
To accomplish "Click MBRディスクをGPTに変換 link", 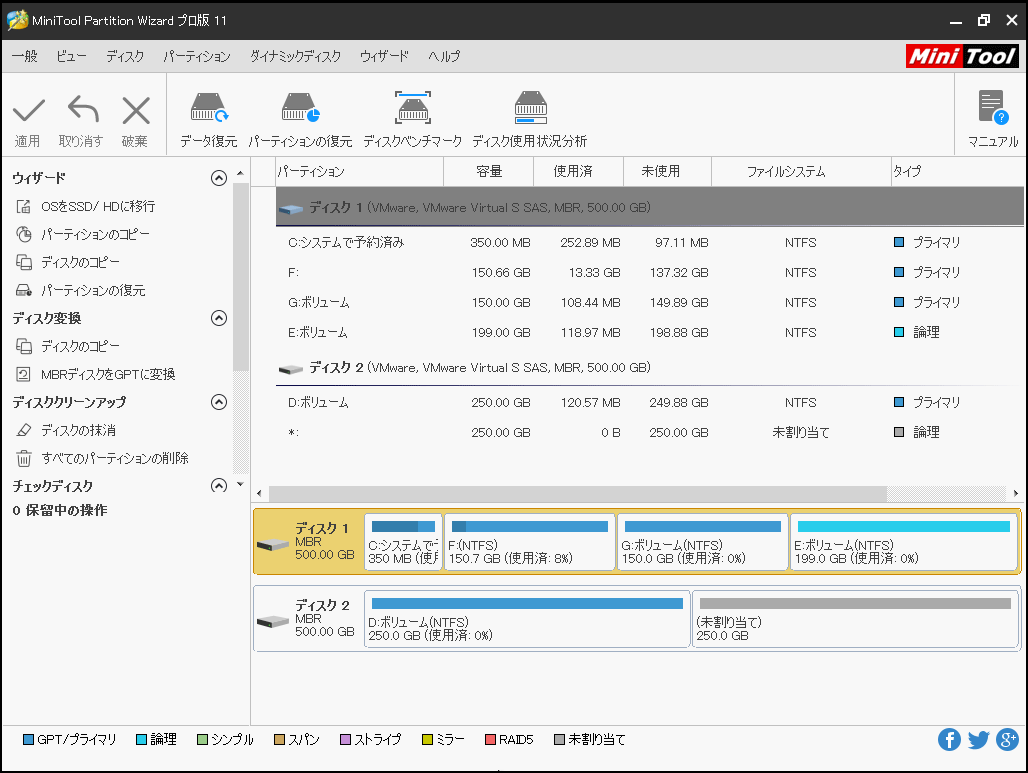I will pyautogui.click(x=107, y=374).
